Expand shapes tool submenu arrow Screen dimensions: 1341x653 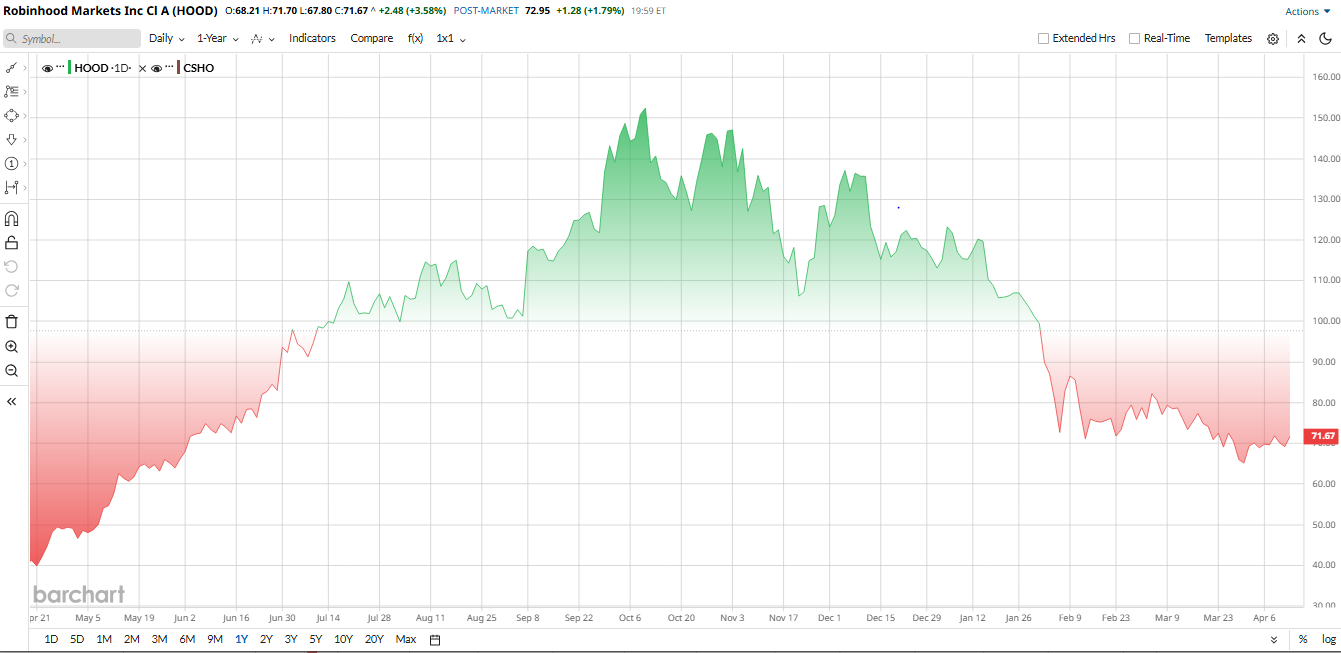pos(24,115)
